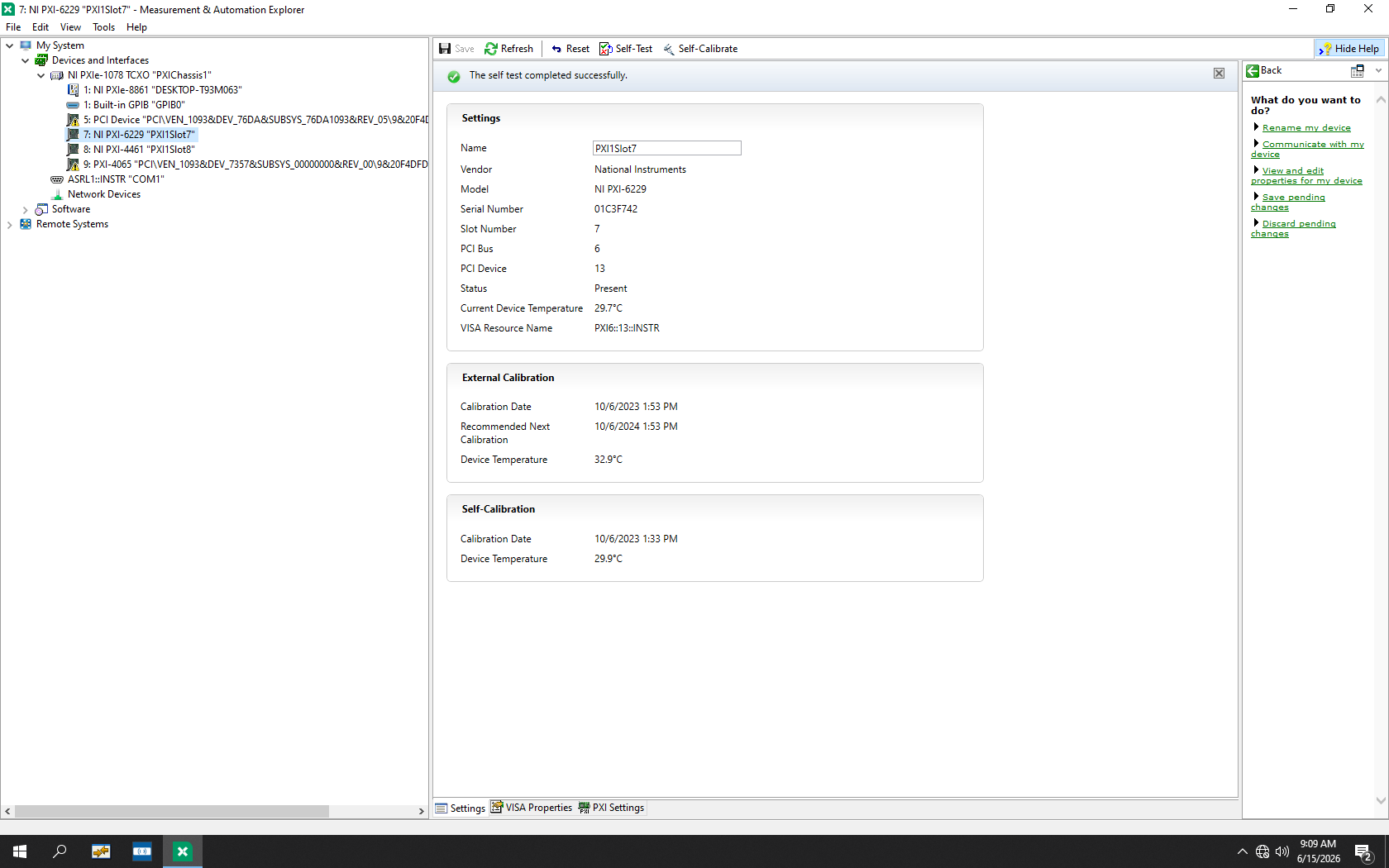
Task: Click the Hide Help button
Action: coord(1349,49)
